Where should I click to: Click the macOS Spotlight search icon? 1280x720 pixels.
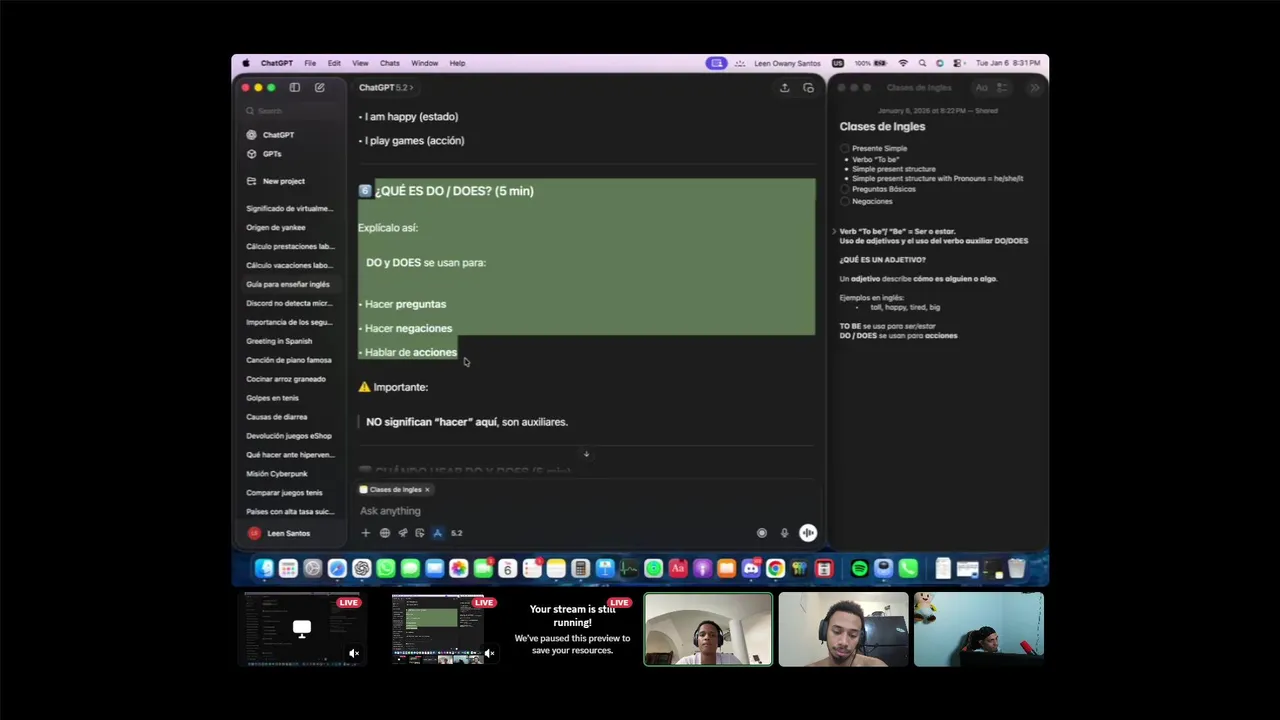click(x=922, y=63)
